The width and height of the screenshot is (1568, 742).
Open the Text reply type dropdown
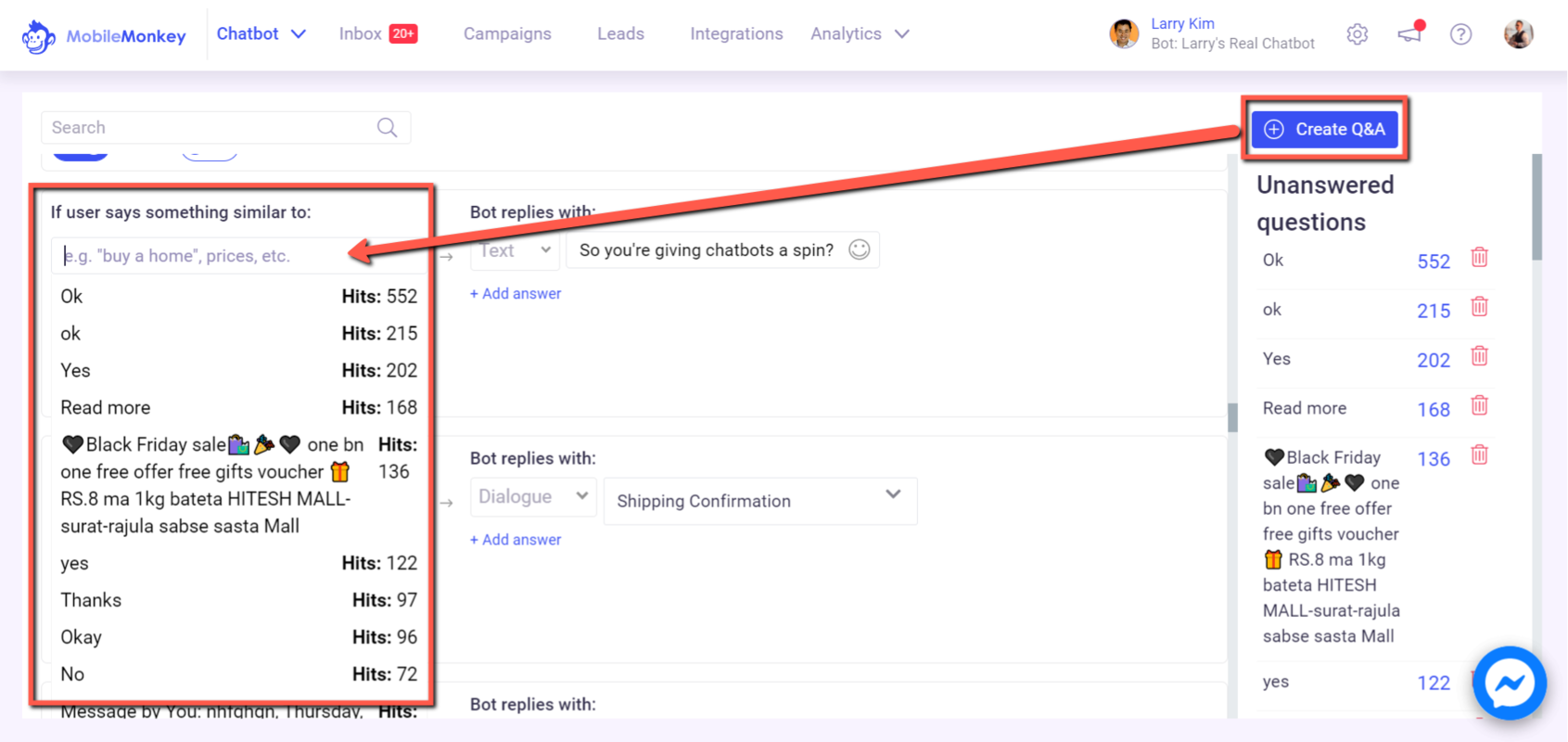(515, 250)
